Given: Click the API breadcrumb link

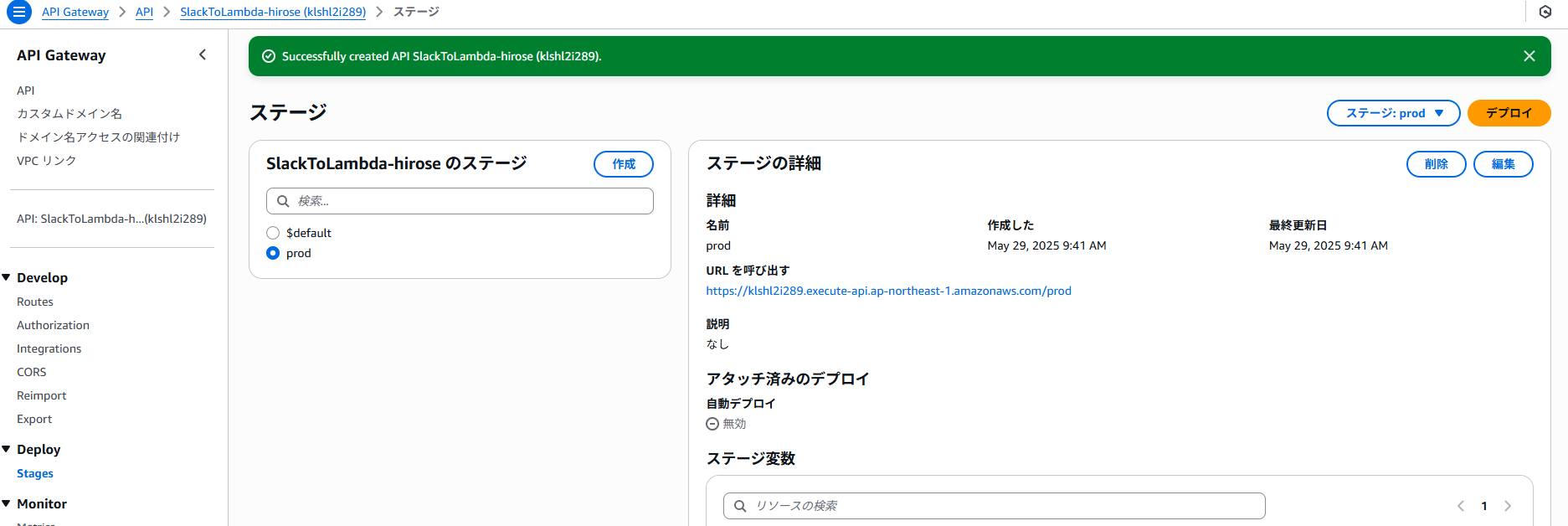Looking at the screenshot, I should pos(144,12).
